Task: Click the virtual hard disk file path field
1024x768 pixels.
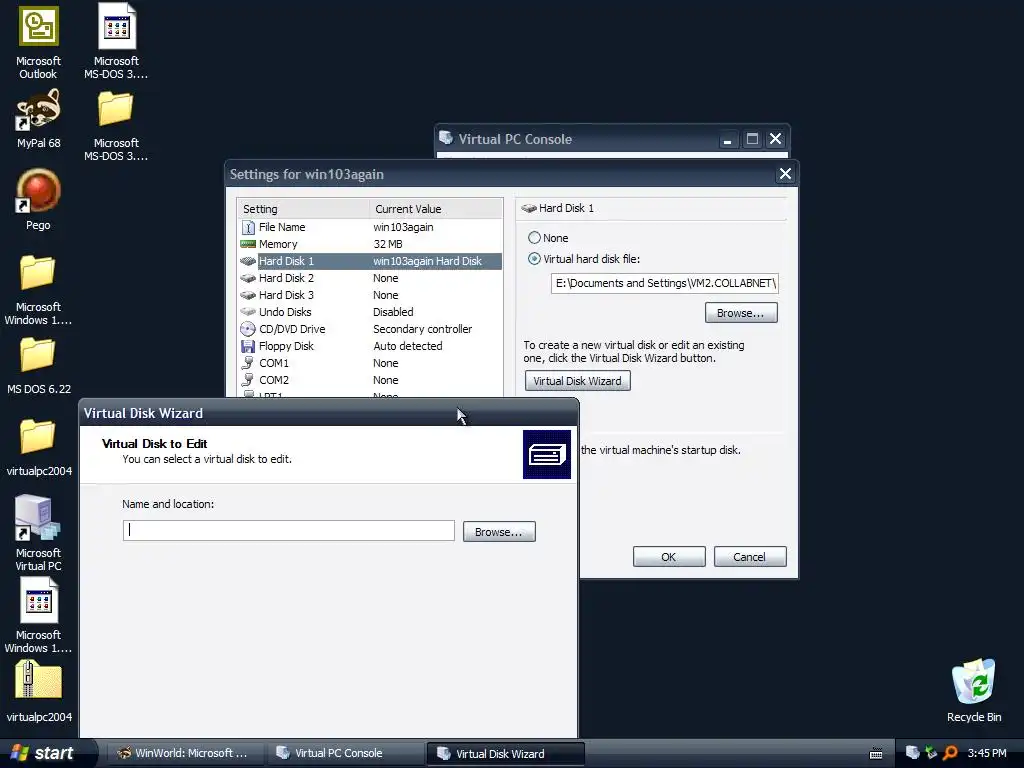Action: point(665,283)
